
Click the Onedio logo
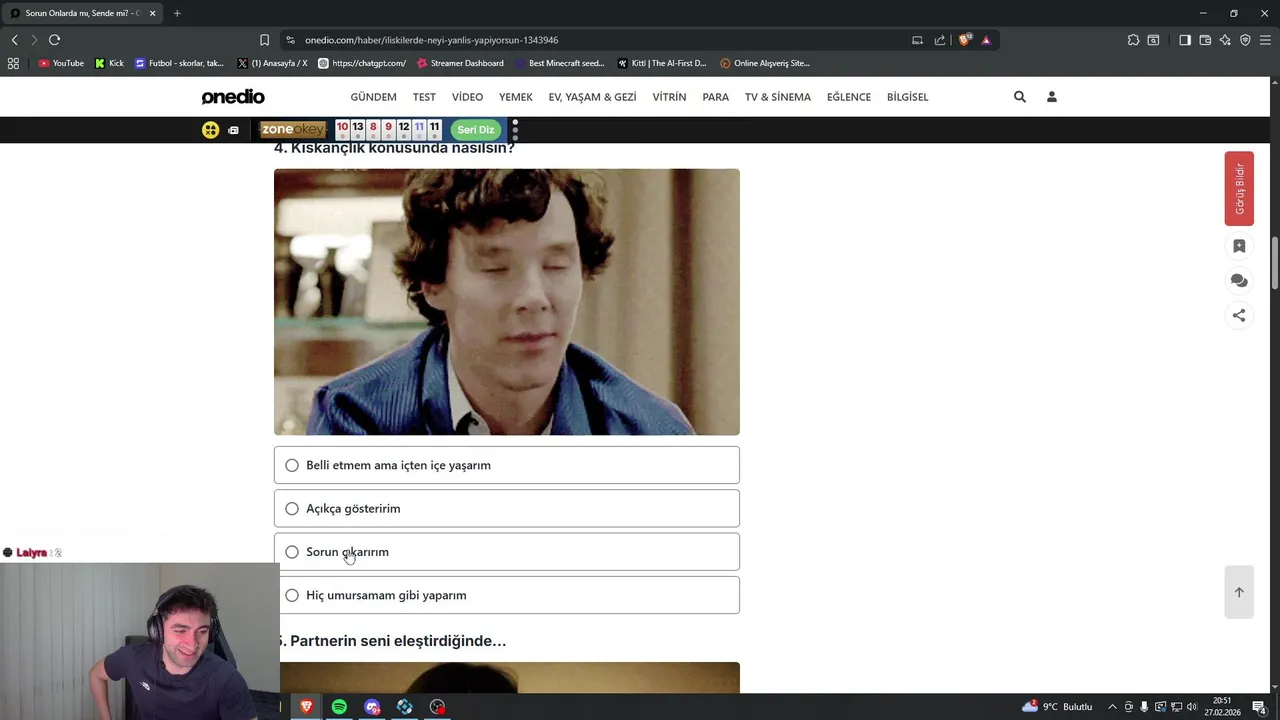tap(233, 97)
